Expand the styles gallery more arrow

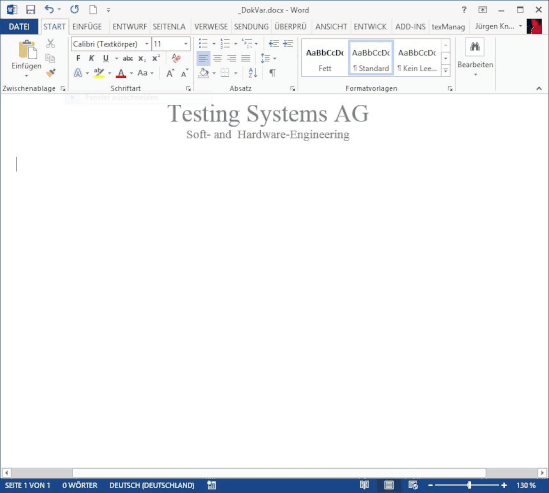tap(445, 71)
